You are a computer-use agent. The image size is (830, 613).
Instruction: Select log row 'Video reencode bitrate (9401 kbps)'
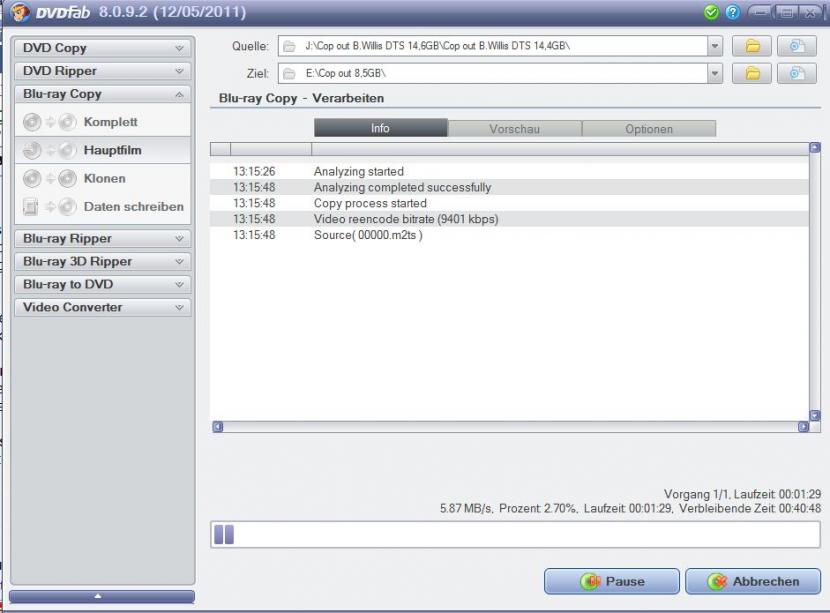[509, 219]
